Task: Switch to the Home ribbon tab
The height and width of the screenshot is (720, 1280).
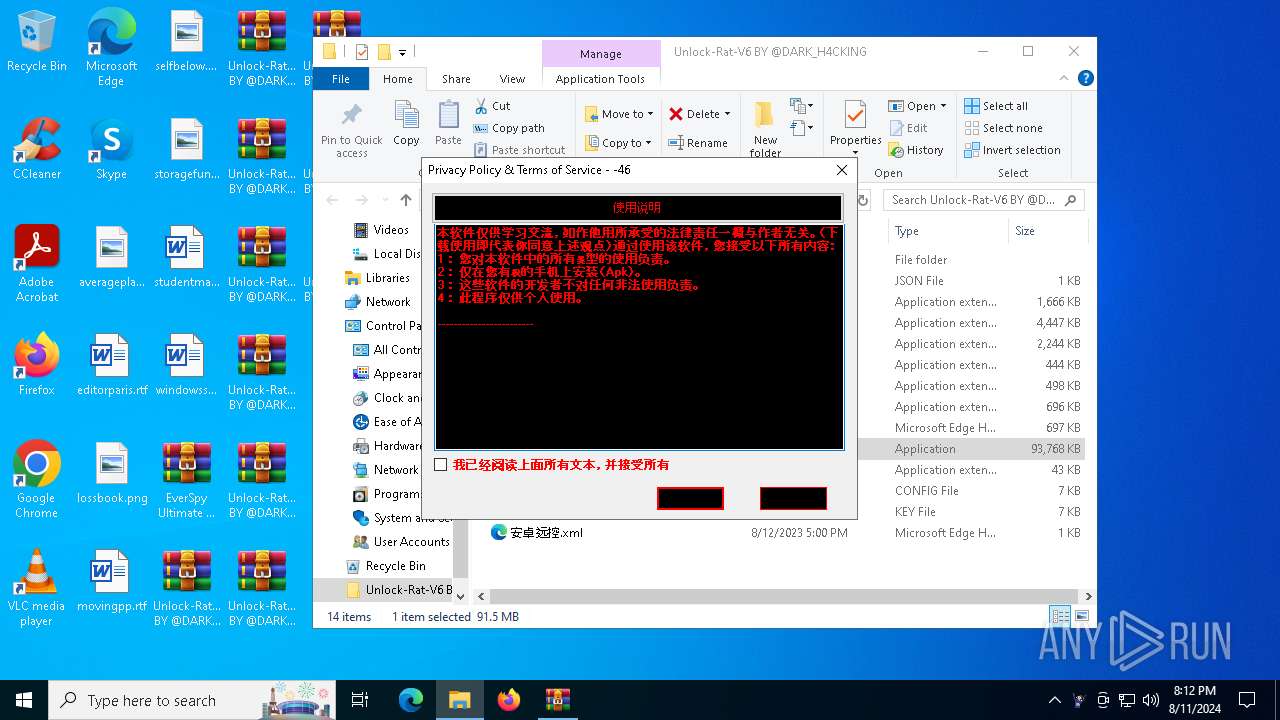Action: [397, 79]
